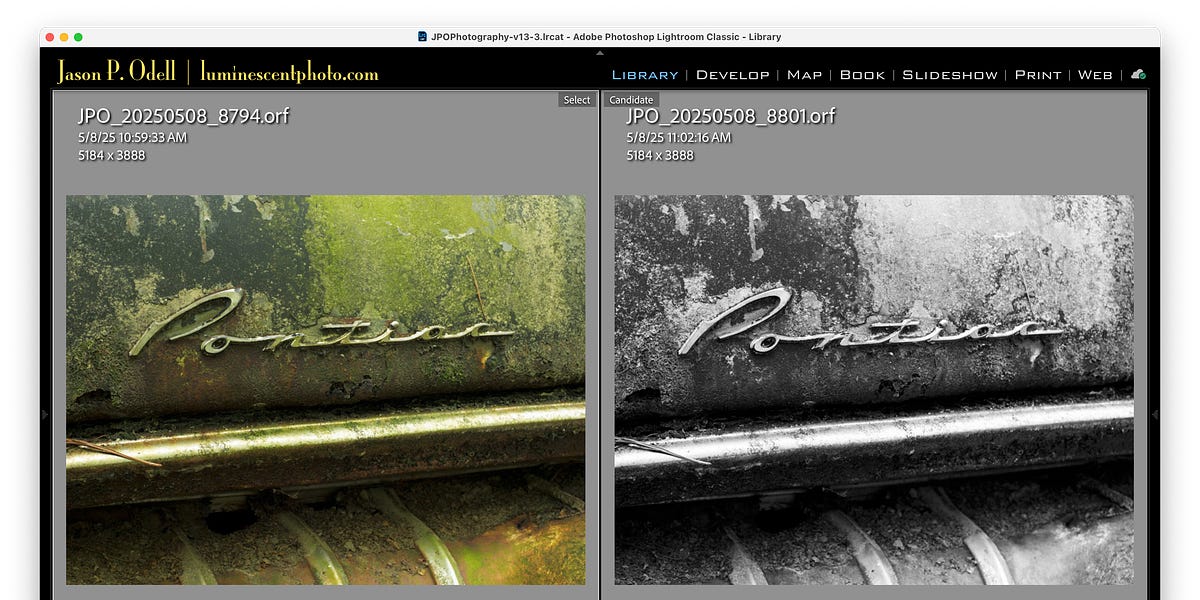Click the Candidate badge above the right photo

(631, 99)
